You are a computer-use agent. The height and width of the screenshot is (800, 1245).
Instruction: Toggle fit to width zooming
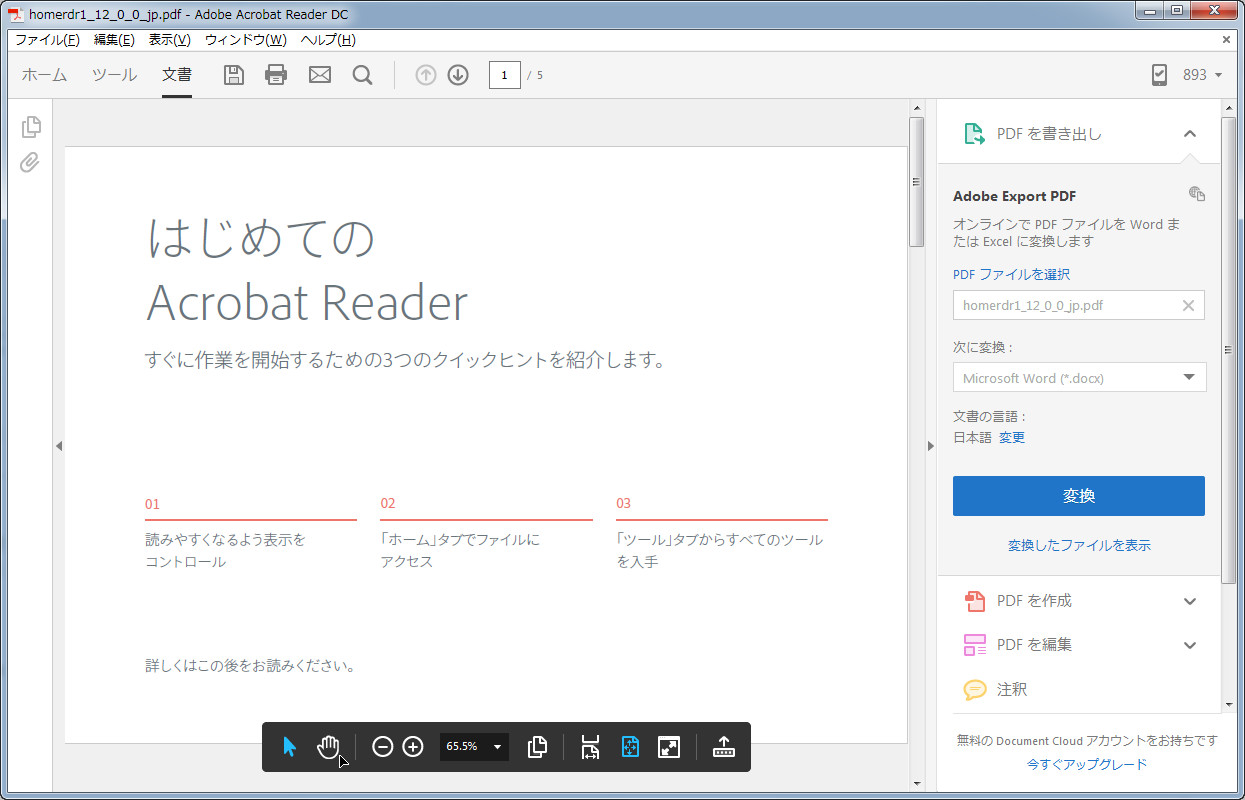590,746
